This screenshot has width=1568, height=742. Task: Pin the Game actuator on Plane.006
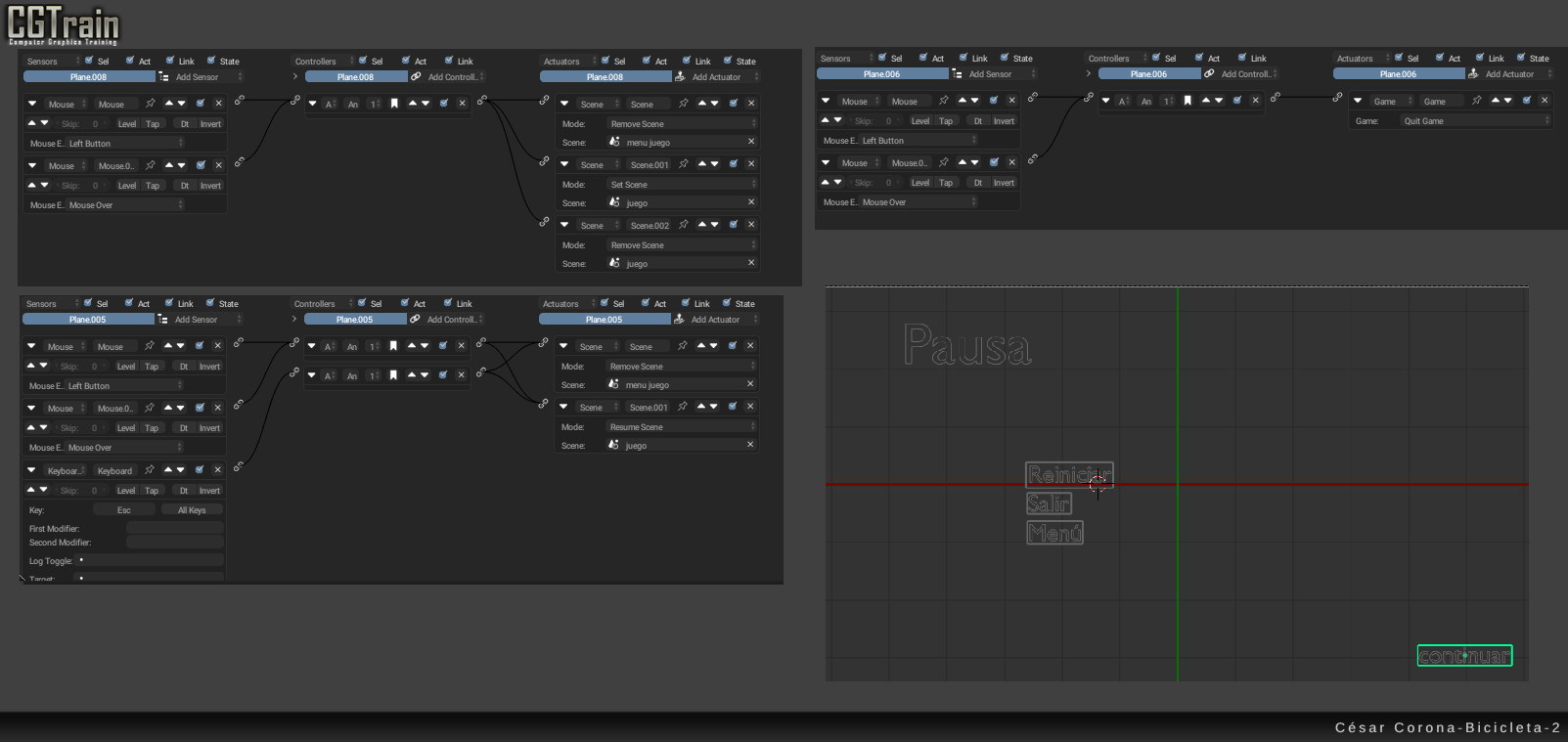point(1477,101)
